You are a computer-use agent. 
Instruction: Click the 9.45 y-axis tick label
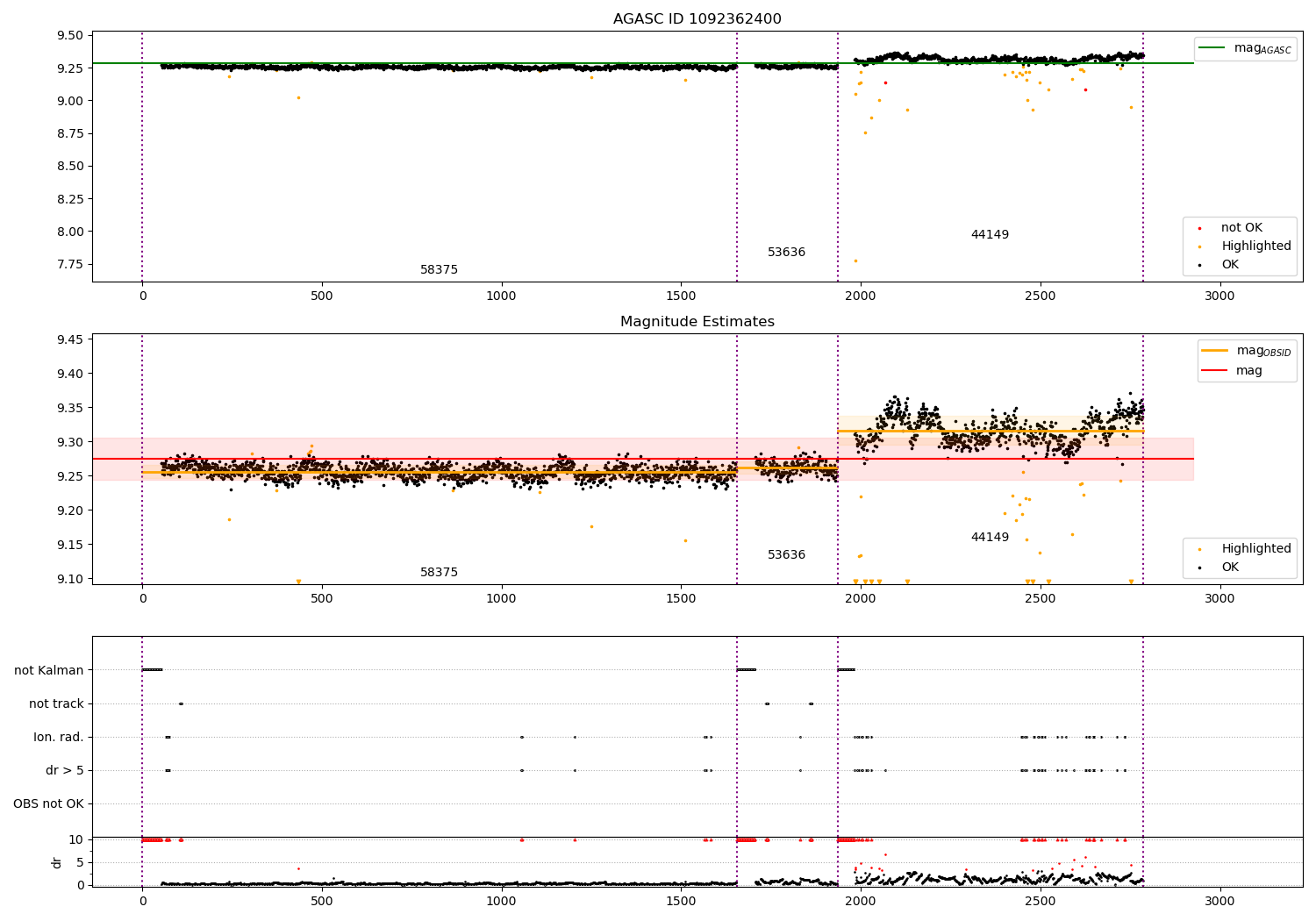click(70, 339)
